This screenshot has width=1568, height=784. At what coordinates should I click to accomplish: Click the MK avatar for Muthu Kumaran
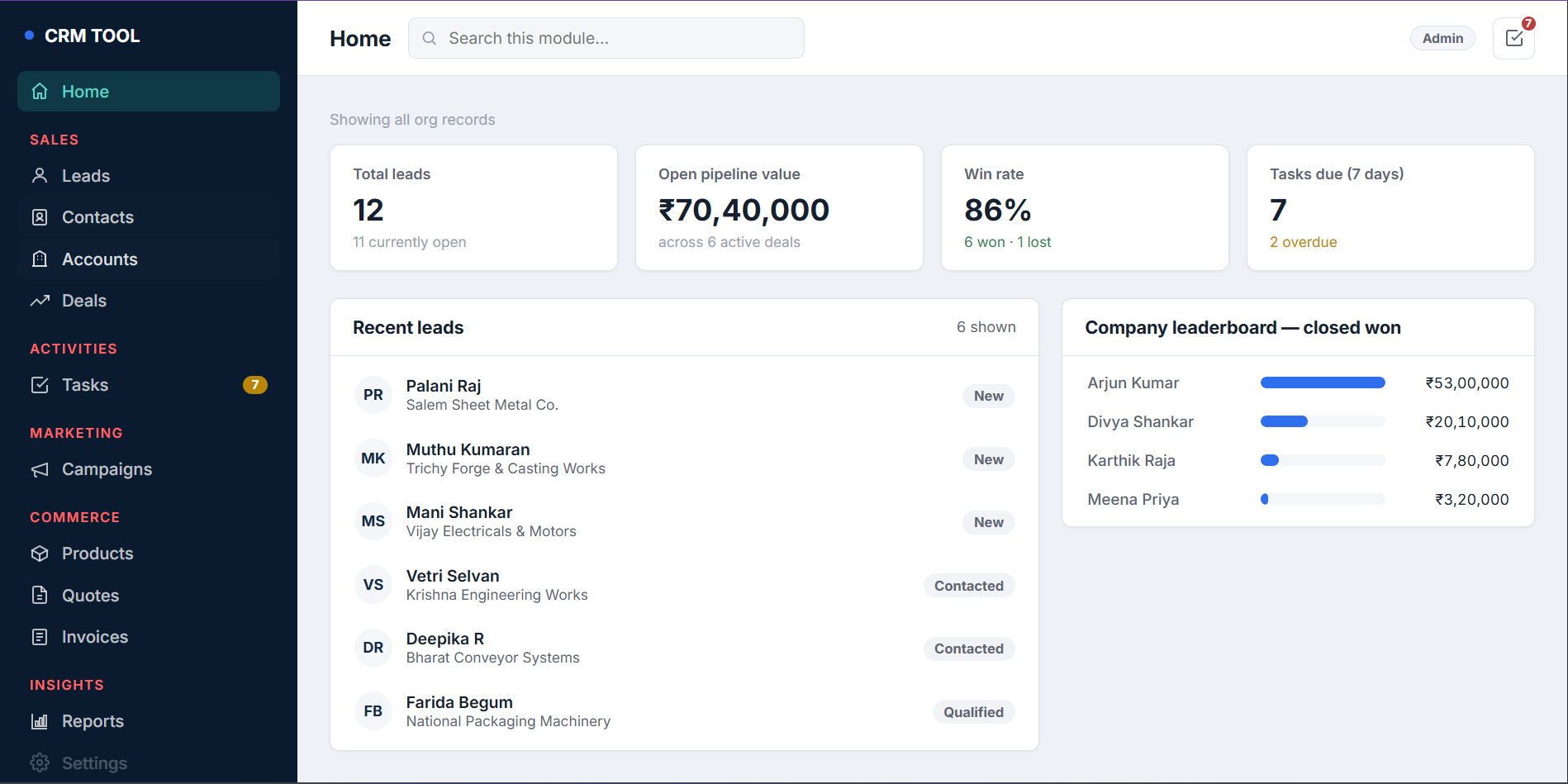[x=373, y=459]
